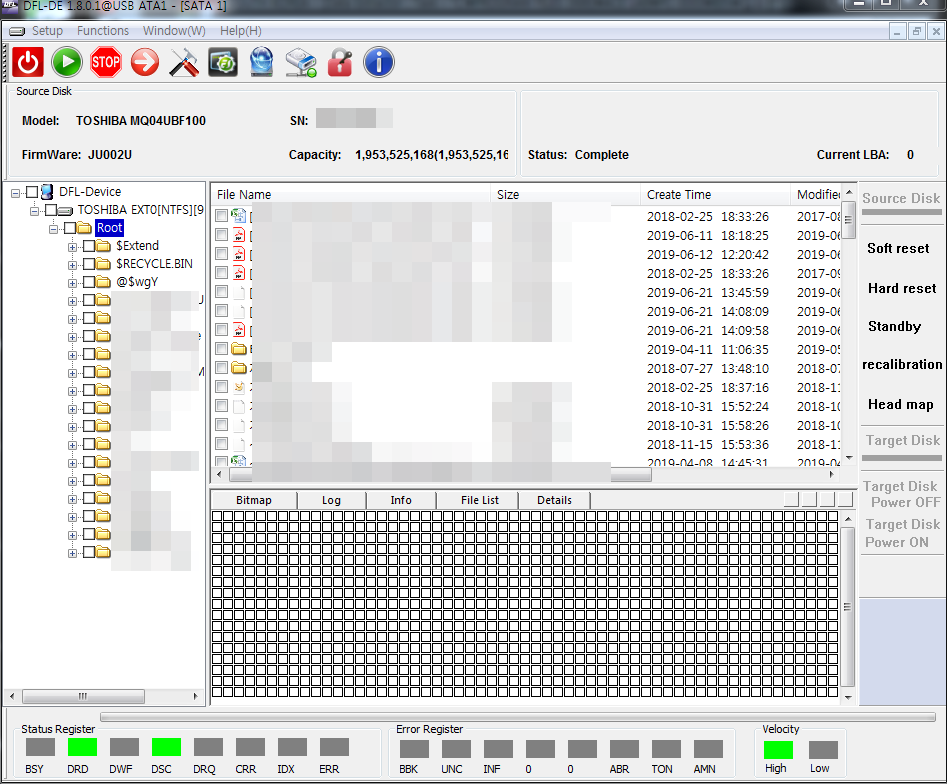Viewport: 947px width, 784px height.
Task: Open the hammer and tools icon
Action: click(x=184, y=62)
